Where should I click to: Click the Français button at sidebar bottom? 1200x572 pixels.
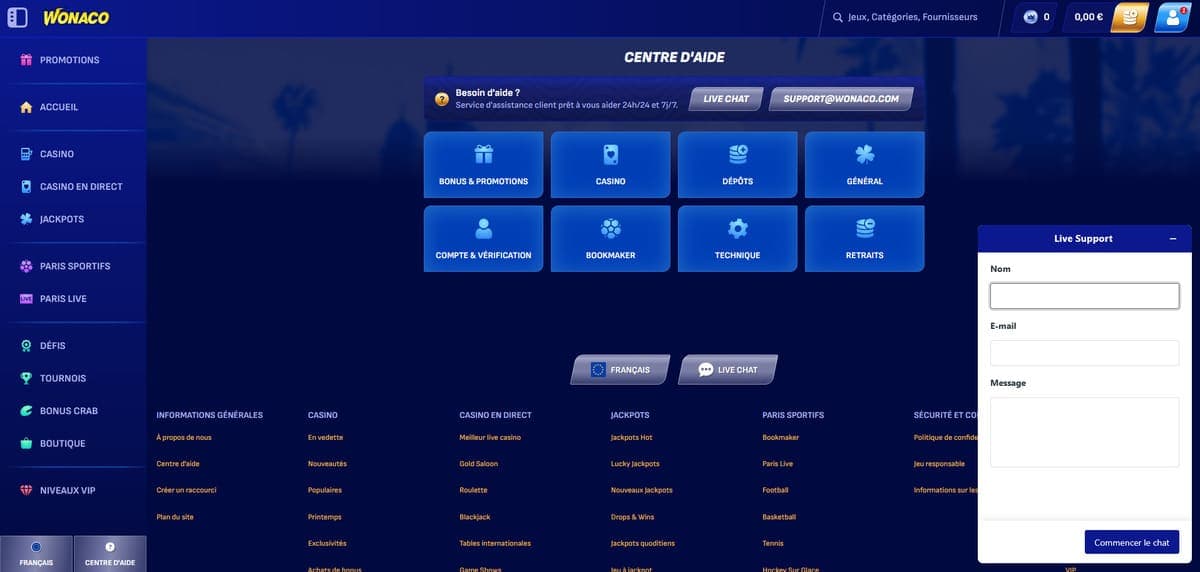[36, 554]
